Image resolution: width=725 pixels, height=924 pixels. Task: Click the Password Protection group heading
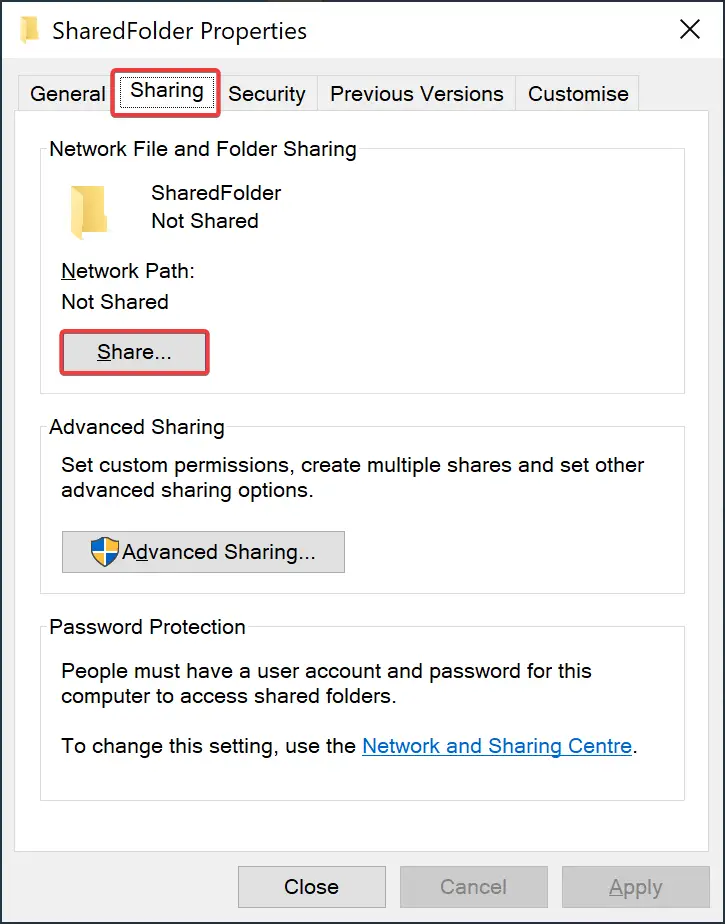click(x=147, y=627)
